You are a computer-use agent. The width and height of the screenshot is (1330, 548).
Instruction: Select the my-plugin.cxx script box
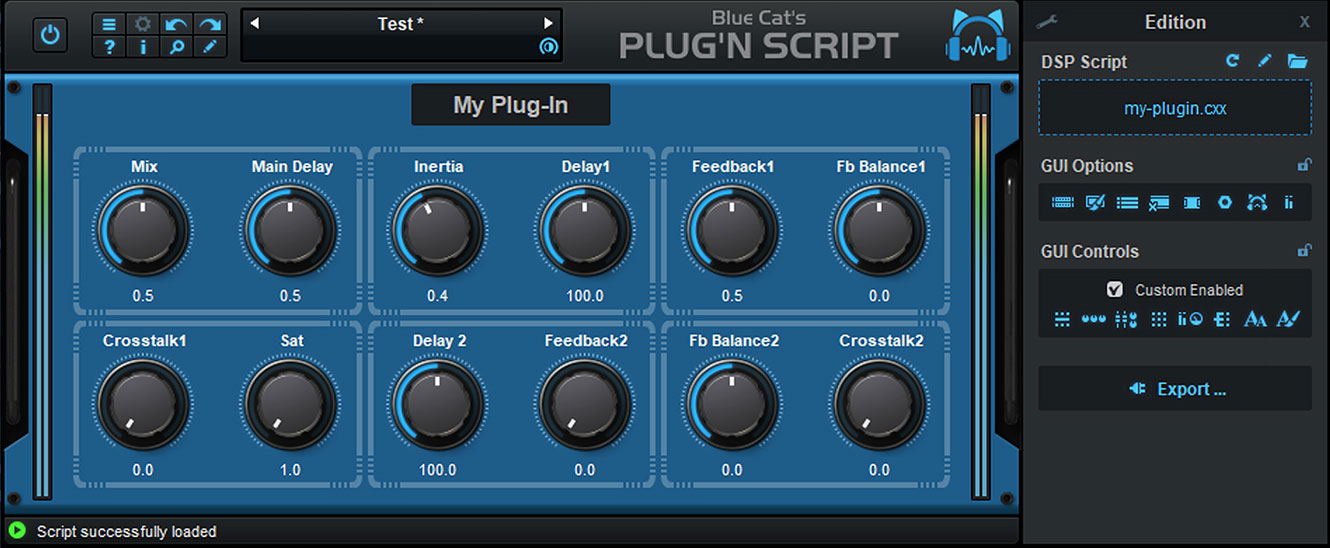coord(1175,108)
